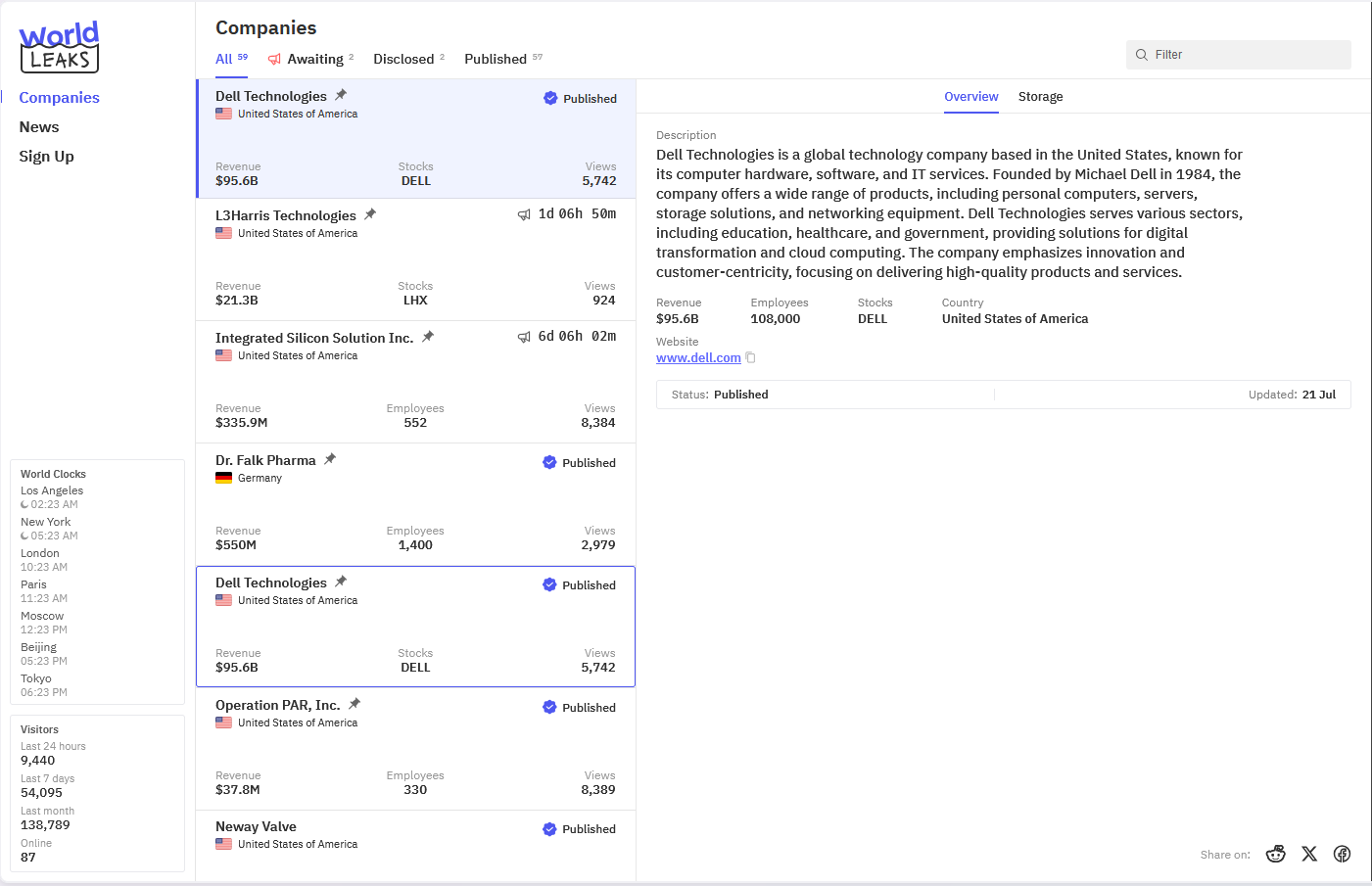Click the 1d 06h 50m countdown timer

577,214
